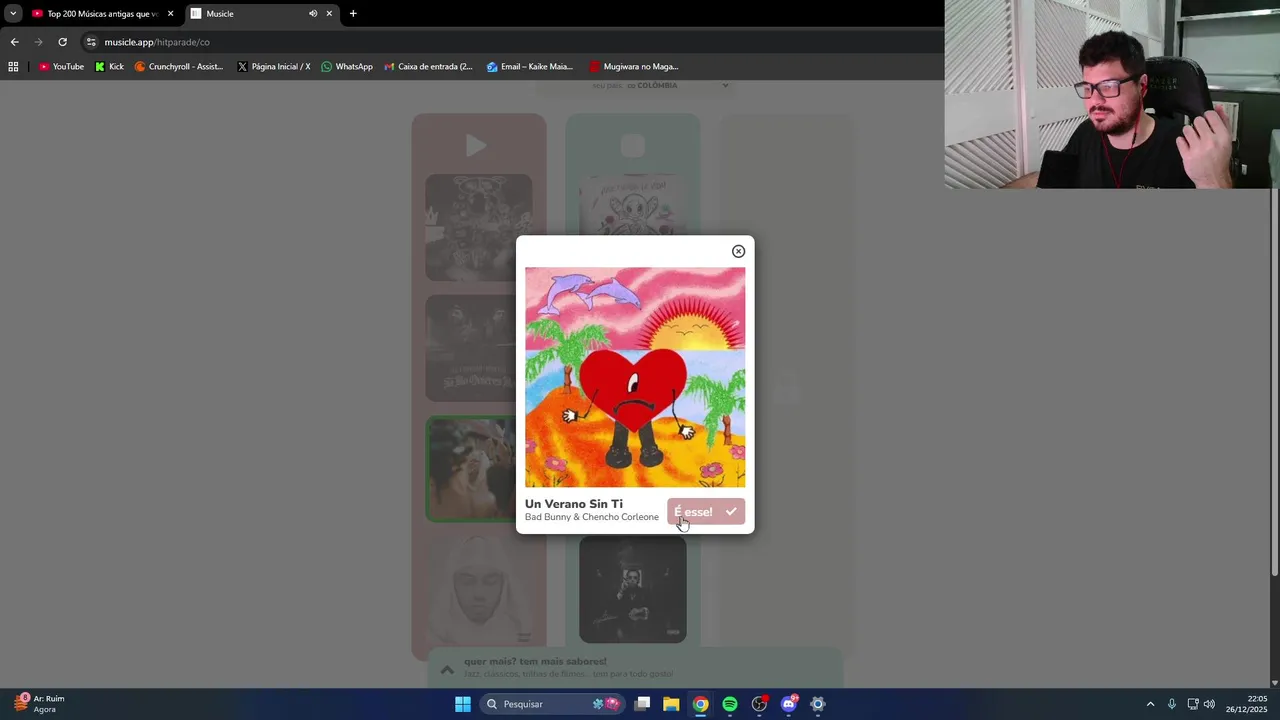Image resolution: width=1280 pixels, height=720 pixels.
Task: Open the clock and date 26/12/2025
Action: pos(1246,704)
